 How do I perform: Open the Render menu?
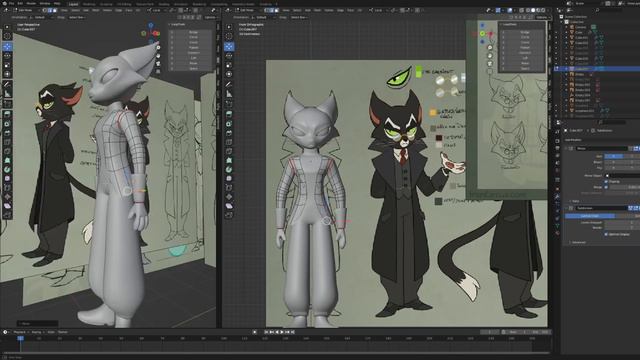coord(31,3)
